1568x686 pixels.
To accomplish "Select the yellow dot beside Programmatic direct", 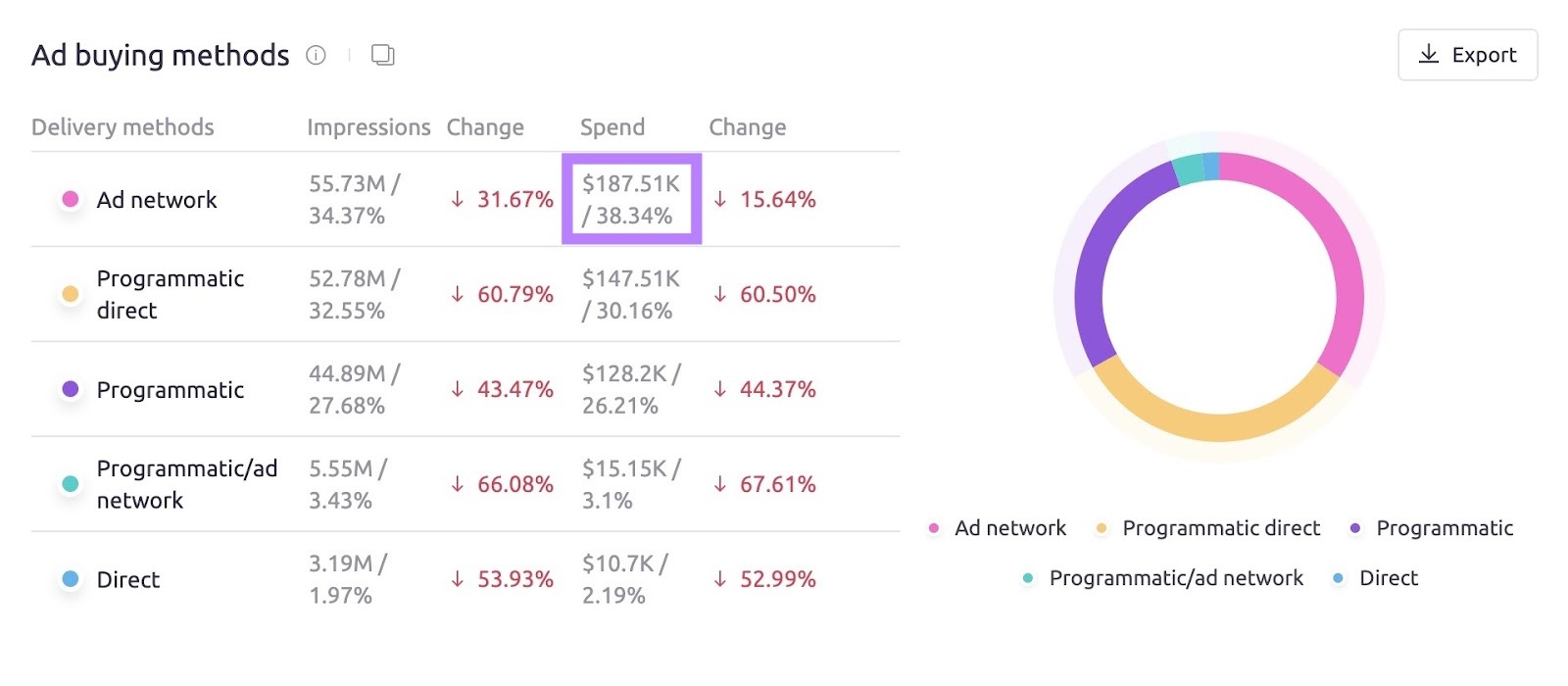I will [x=69, y=294].
